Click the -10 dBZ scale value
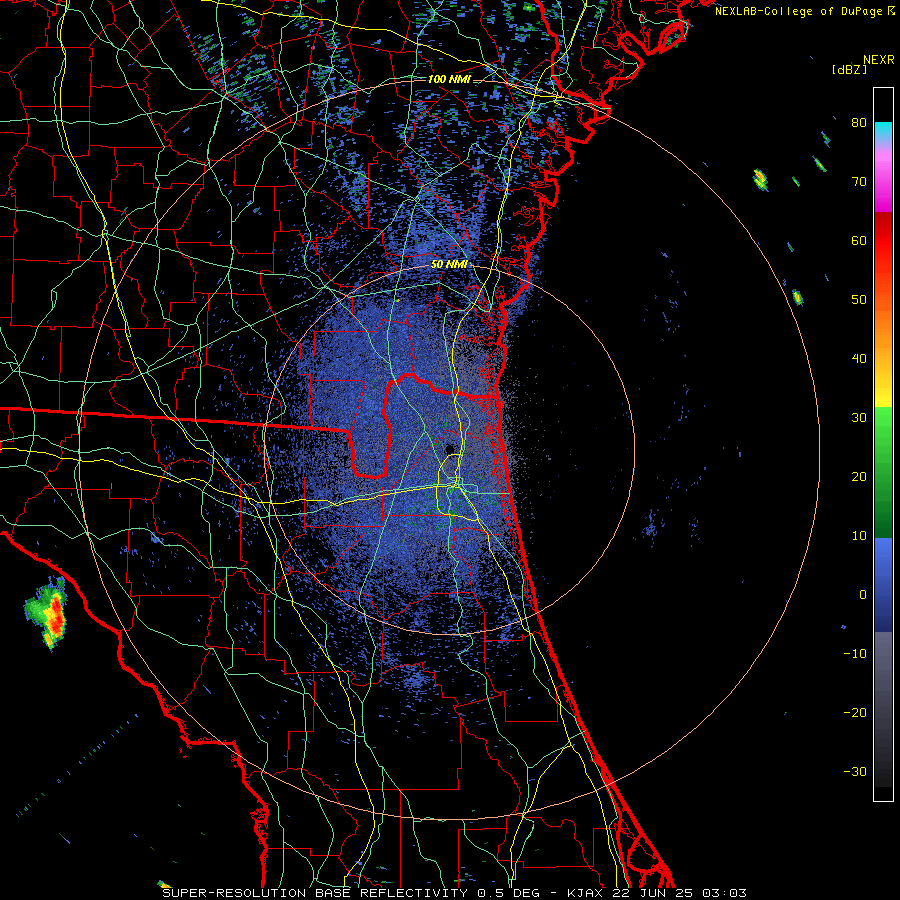The image size is (900, 900). coord(855,654)
